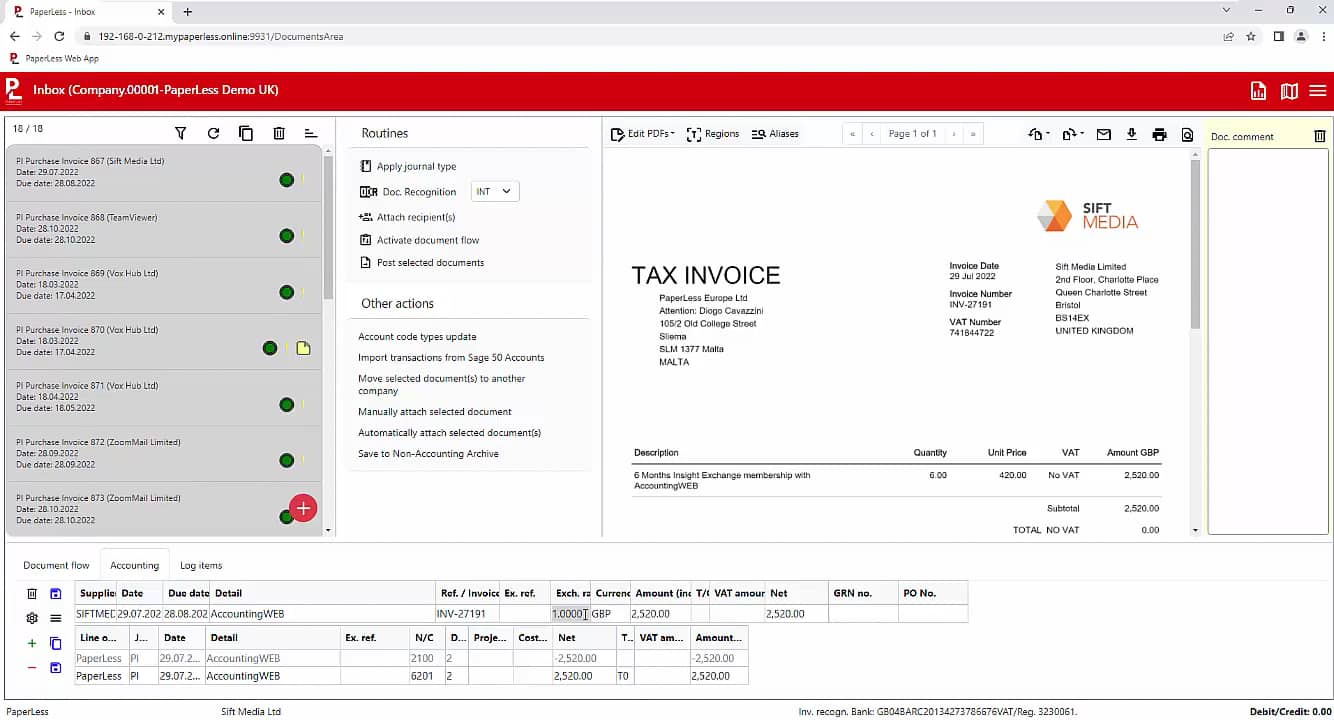
Task: Expand the Edit PDFs dropdown
Action: [643, 134]
